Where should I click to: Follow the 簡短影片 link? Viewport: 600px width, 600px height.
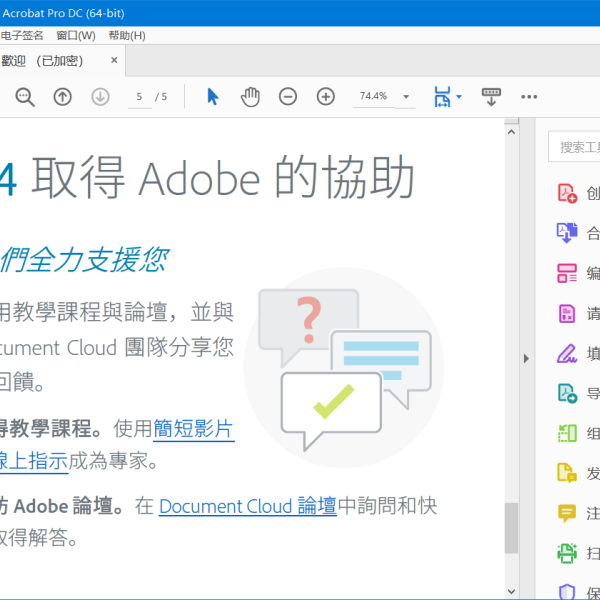[x=193, y=429]
